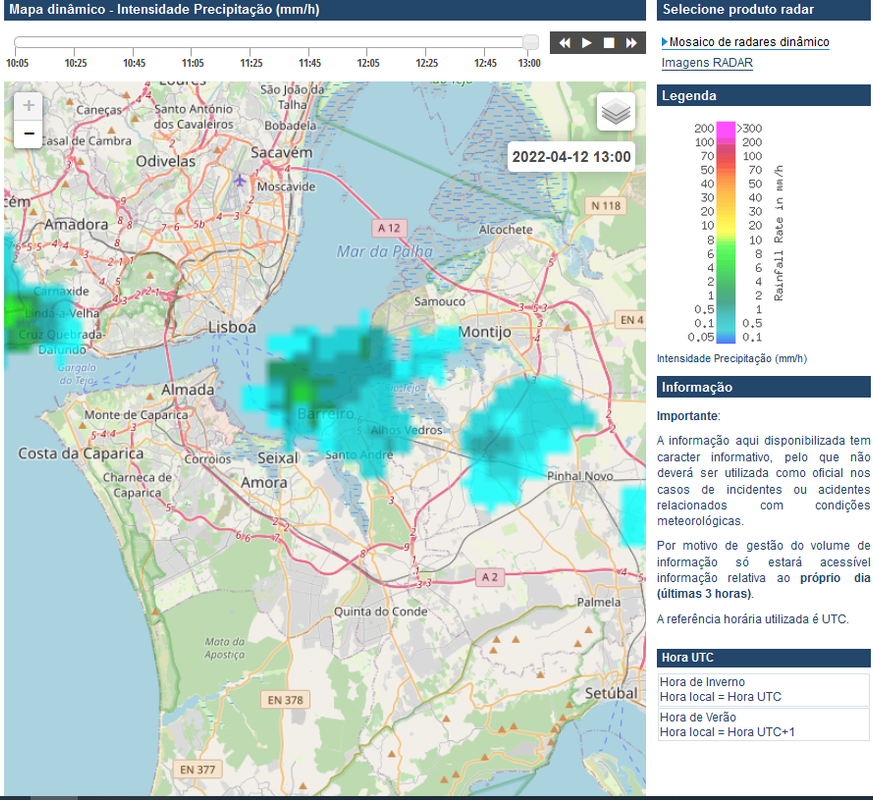Jump to 10:25 on the timeline
Screen dimensions: 873x800
(x=76, y=63)
